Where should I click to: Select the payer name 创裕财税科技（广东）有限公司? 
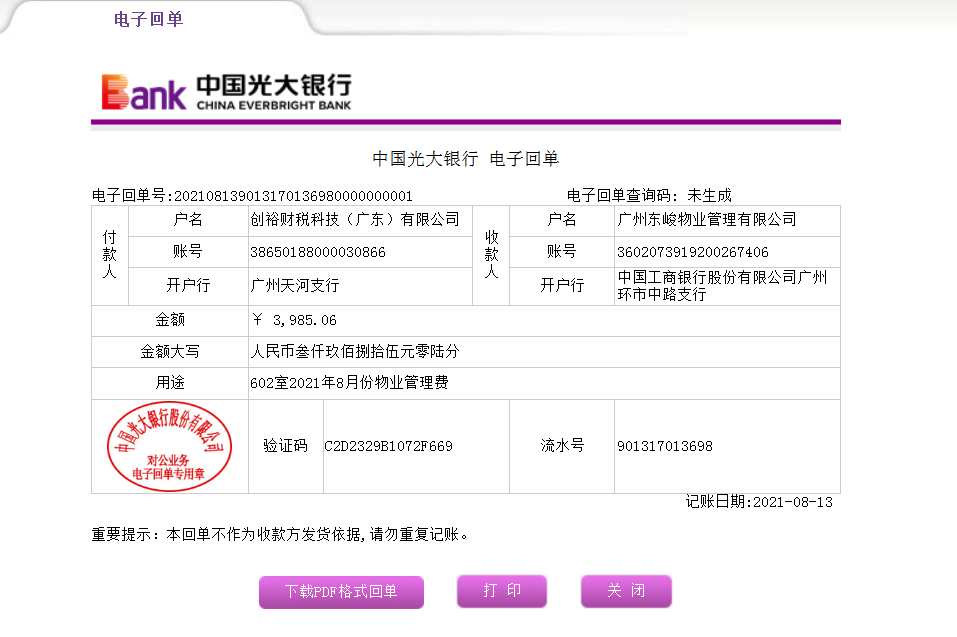click(x=354, y=219)
